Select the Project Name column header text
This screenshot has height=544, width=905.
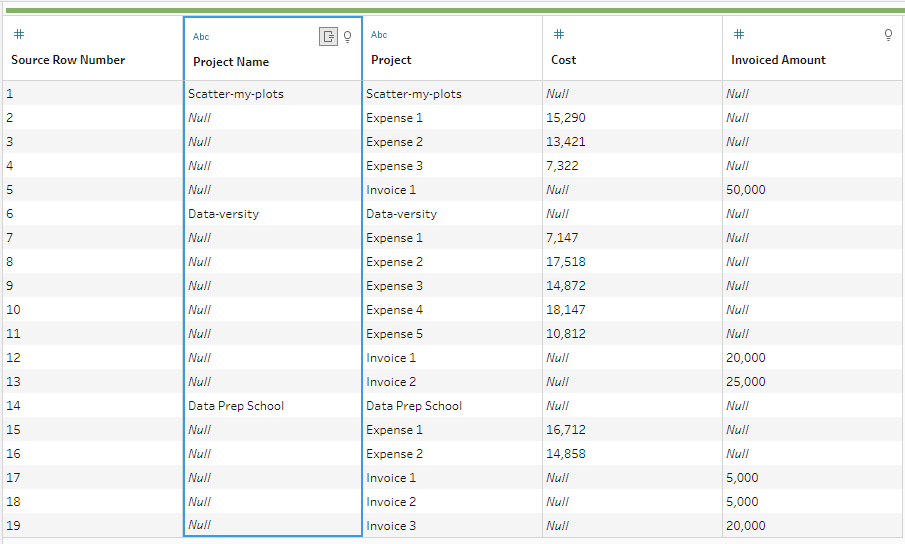point(231,62)
